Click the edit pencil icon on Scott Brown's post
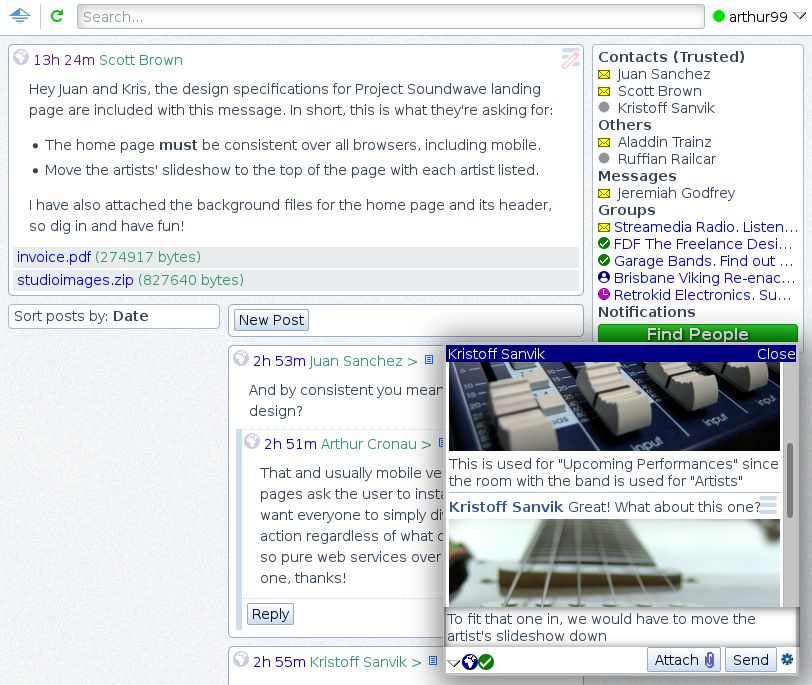This screenshot has width=812, height=685. 569,59
